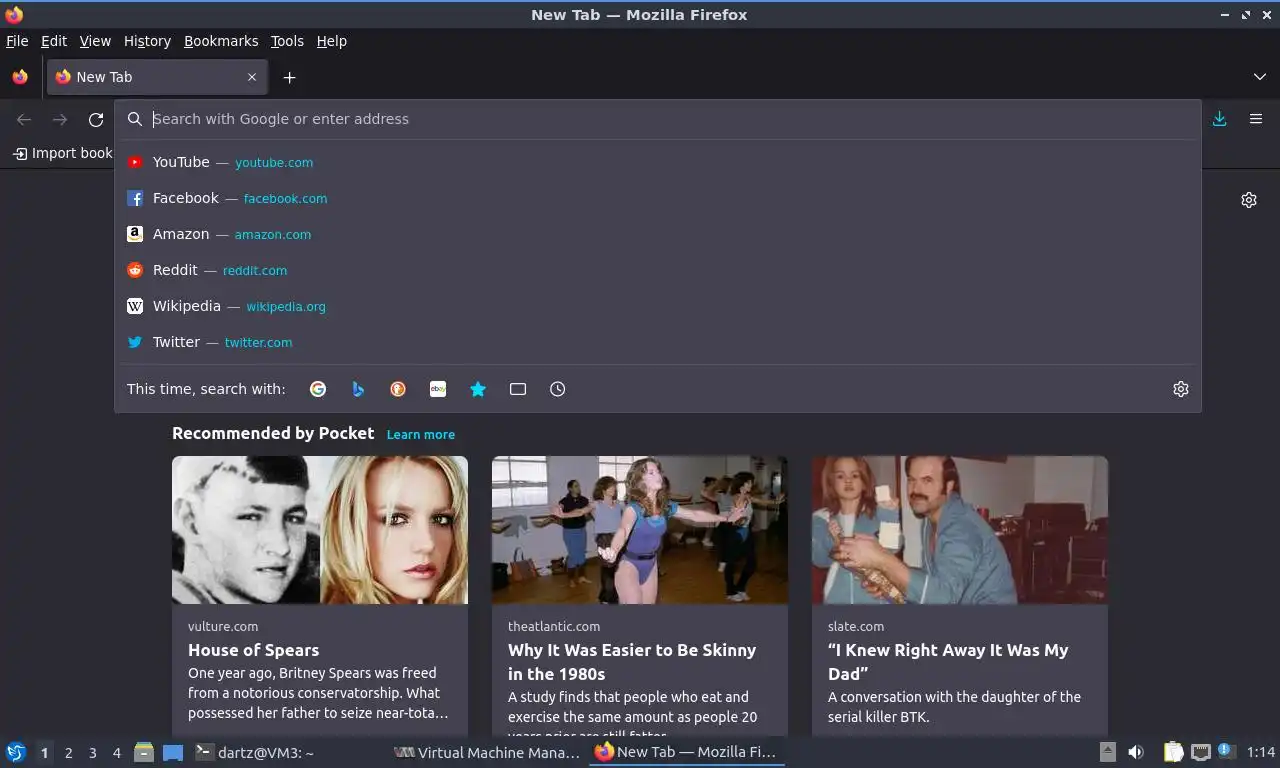Open the File menu
This screenshot has height=768, width=1280.
coord(17,41)
